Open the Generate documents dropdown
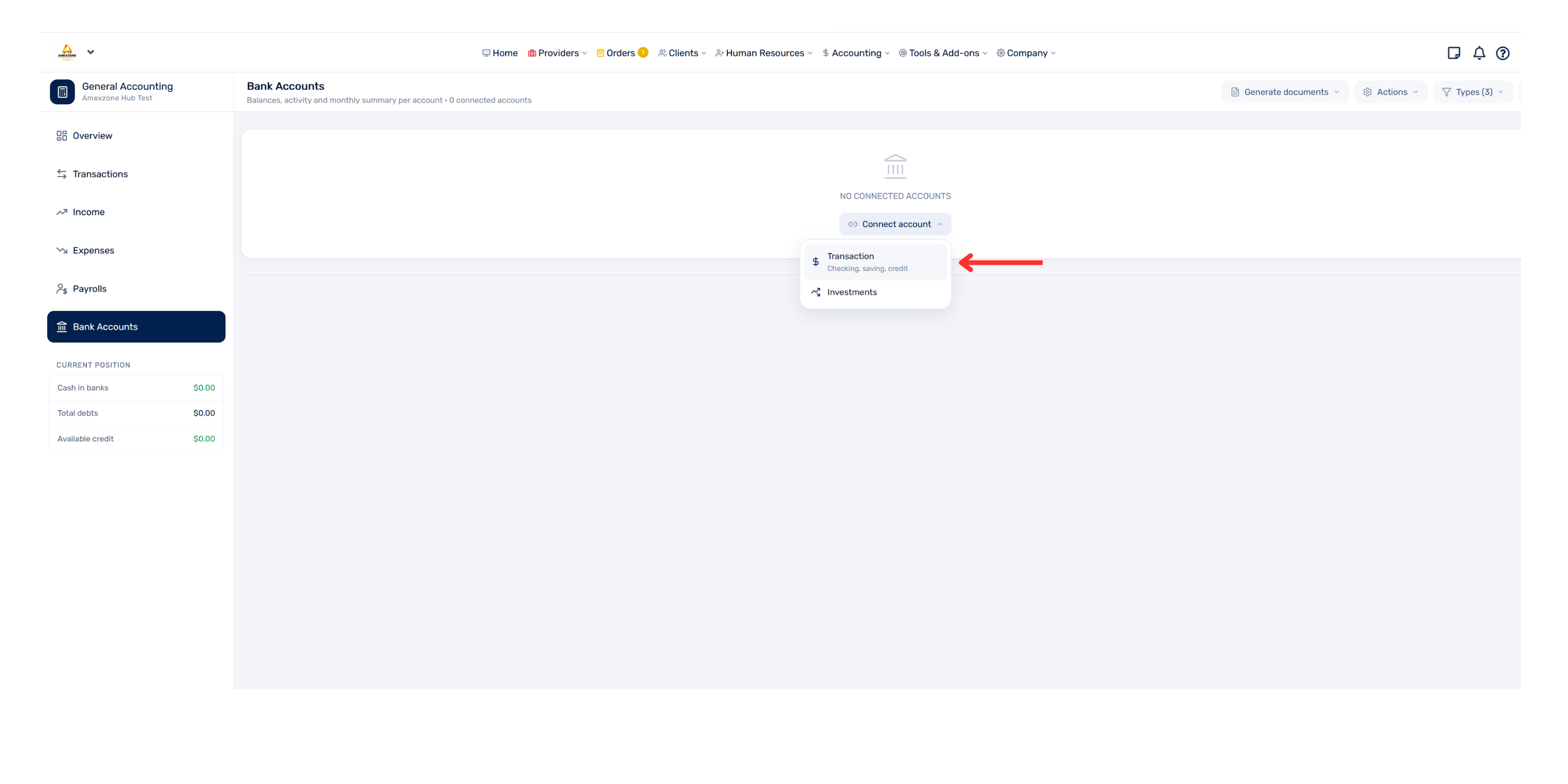 [x=1285, y=92]
